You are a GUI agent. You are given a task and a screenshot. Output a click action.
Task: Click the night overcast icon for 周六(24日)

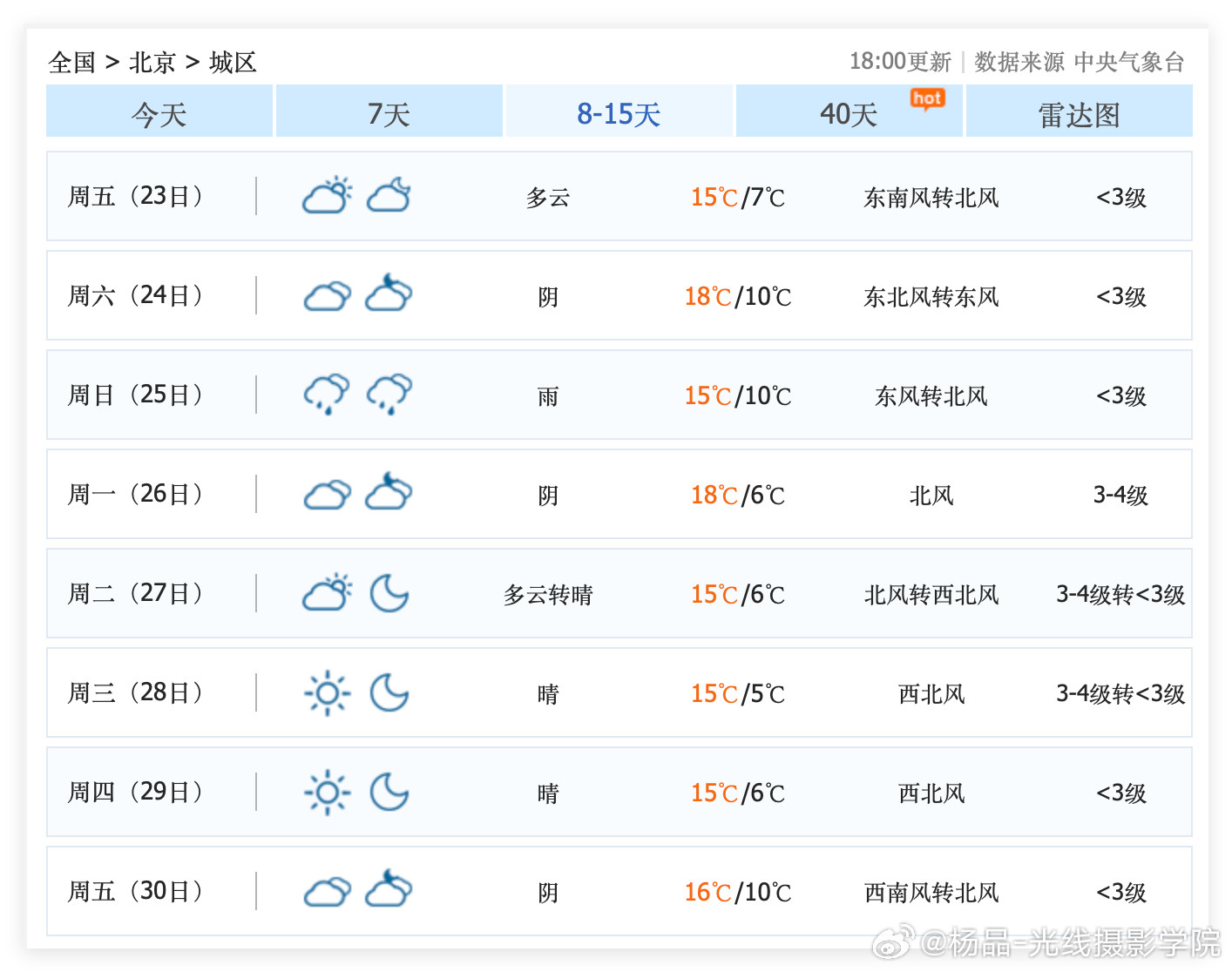(x=389, y=294)
